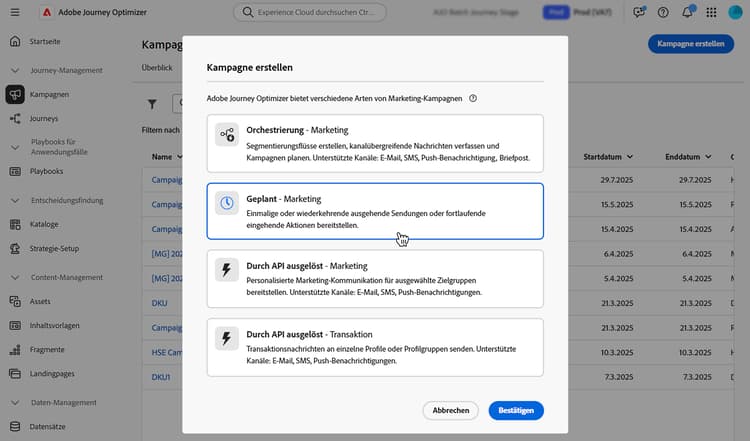Click the Journeys sidebar icon
The image size is (750, 441).
pos(15,119)
